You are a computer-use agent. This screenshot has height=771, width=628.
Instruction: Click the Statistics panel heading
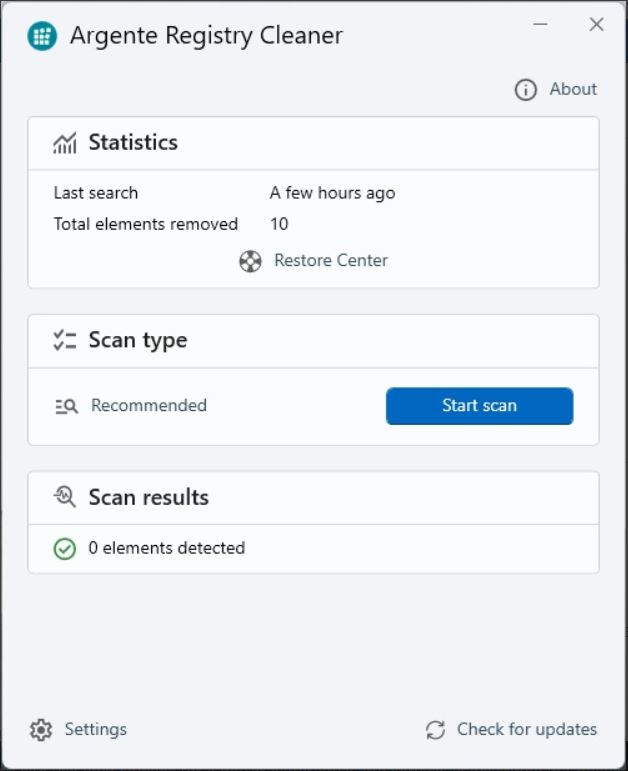click(x=133, y=142)
